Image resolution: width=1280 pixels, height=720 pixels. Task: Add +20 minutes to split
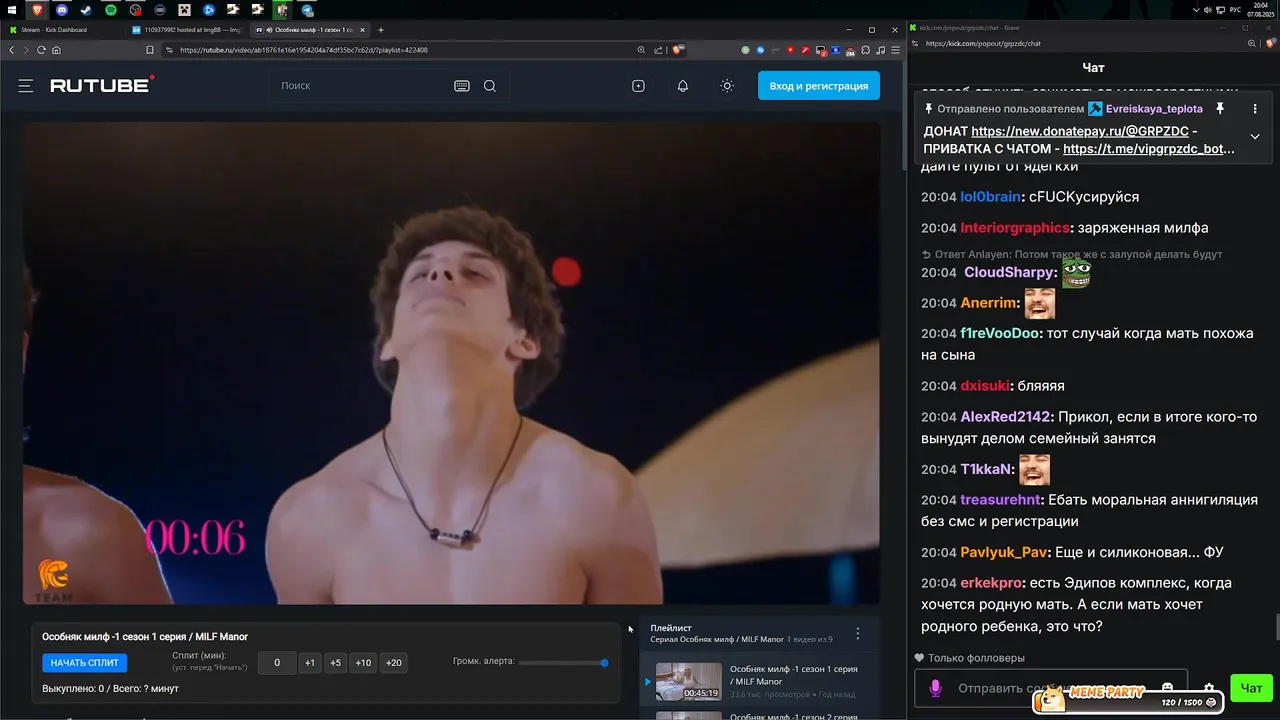[x=394, y=663]
